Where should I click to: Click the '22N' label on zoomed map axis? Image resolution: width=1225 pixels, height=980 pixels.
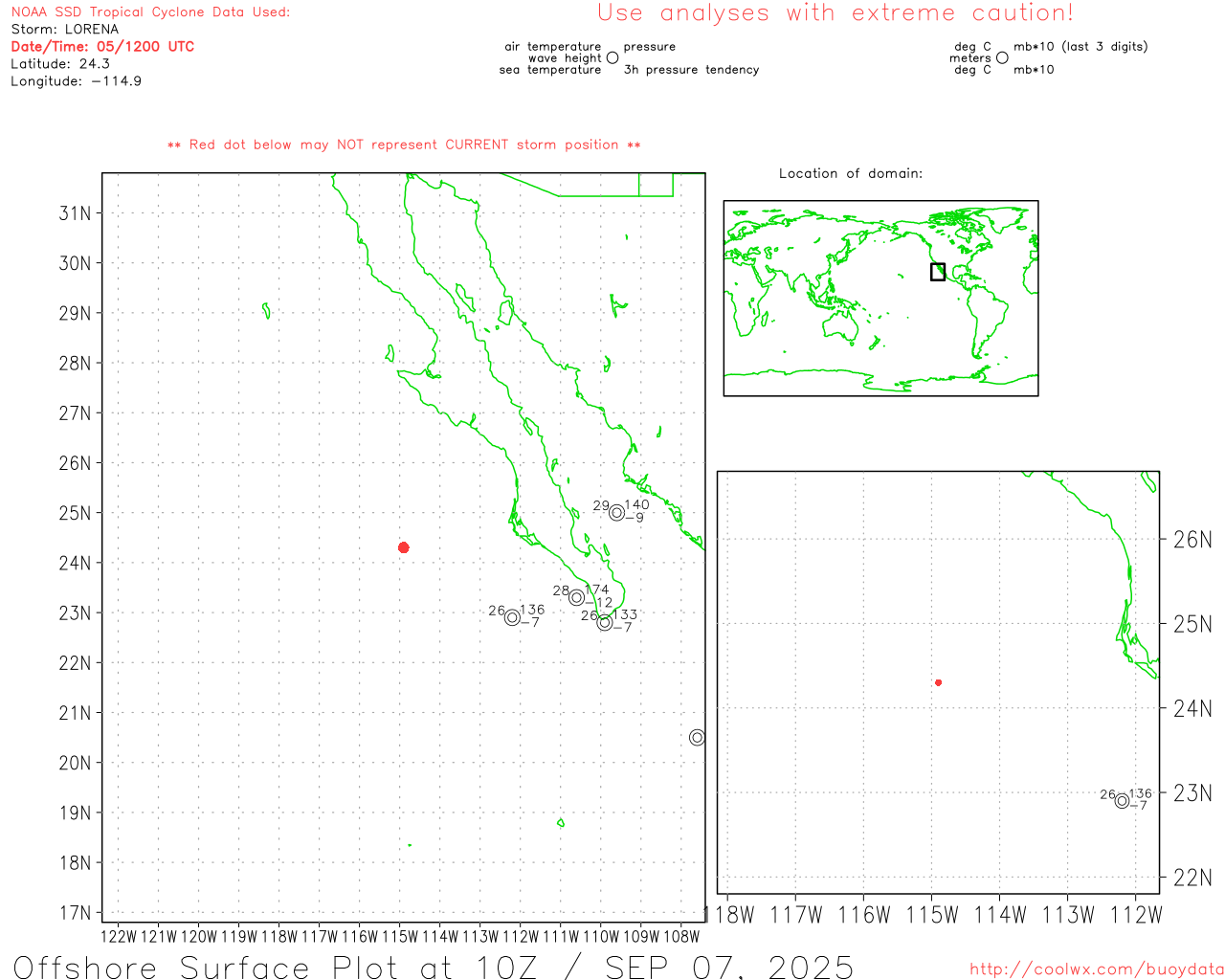(1192, 878)
